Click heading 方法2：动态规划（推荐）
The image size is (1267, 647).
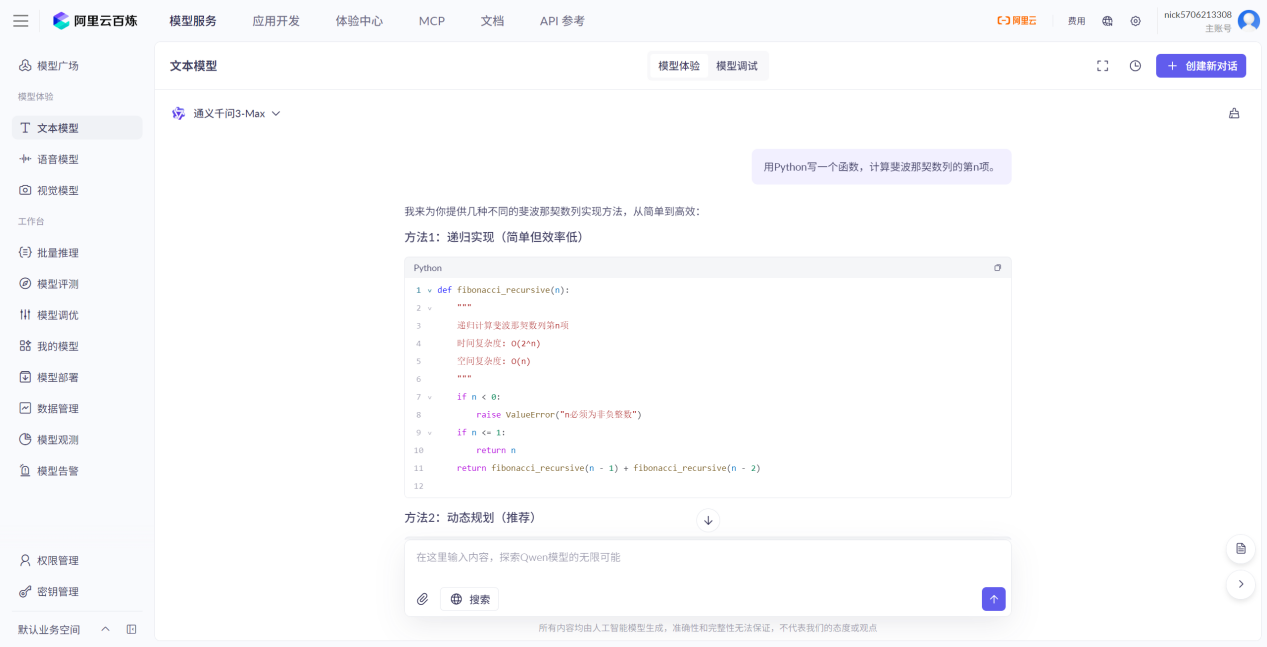click(x=470, y=517)
